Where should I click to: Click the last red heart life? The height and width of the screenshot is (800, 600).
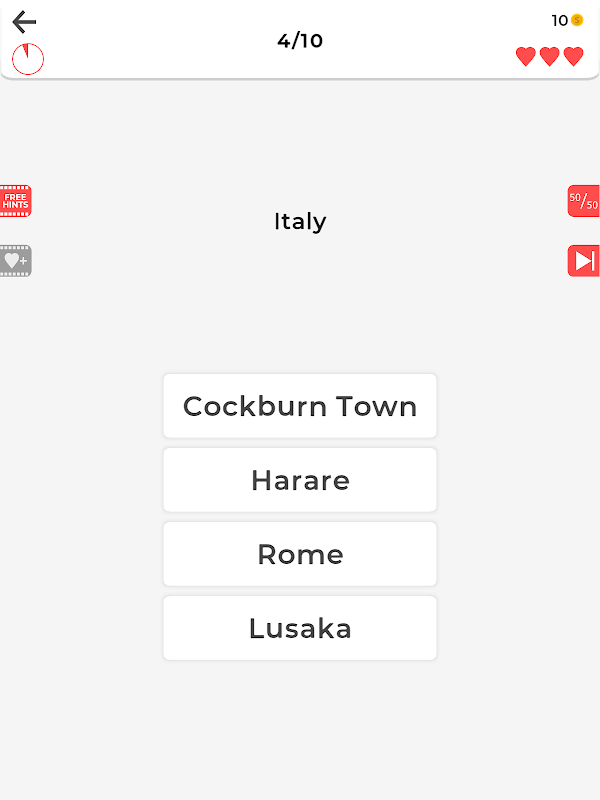[573, 57]
